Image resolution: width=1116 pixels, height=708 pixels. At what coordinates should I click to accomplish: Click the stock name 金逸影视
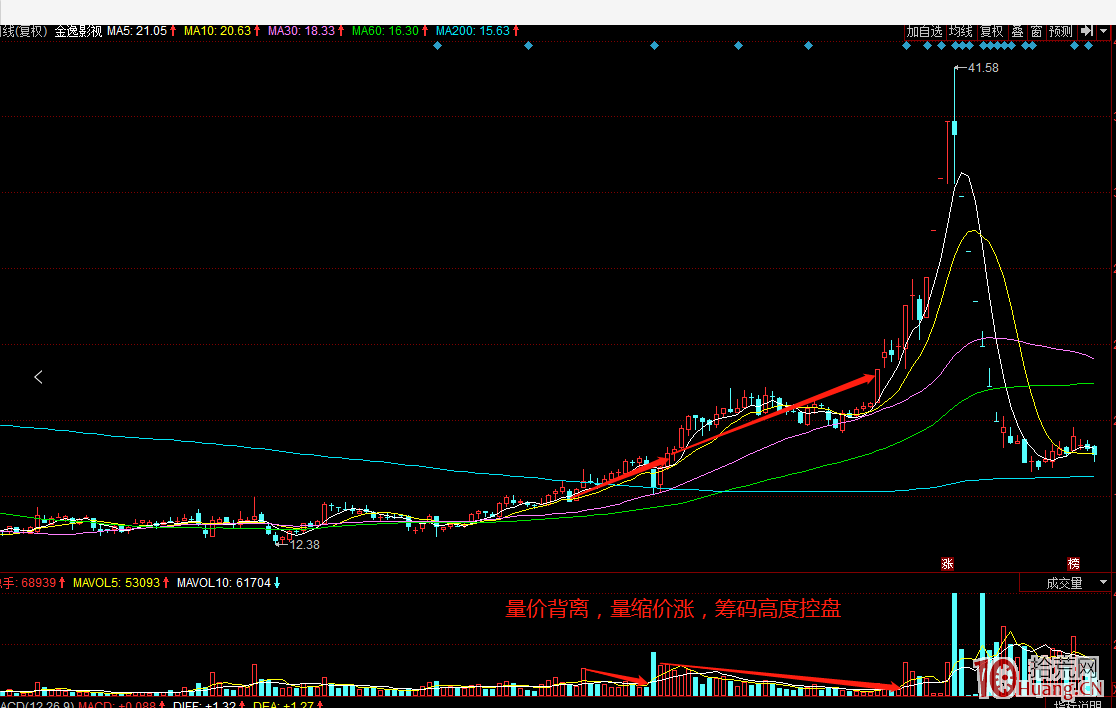click(x=78, y=31)
